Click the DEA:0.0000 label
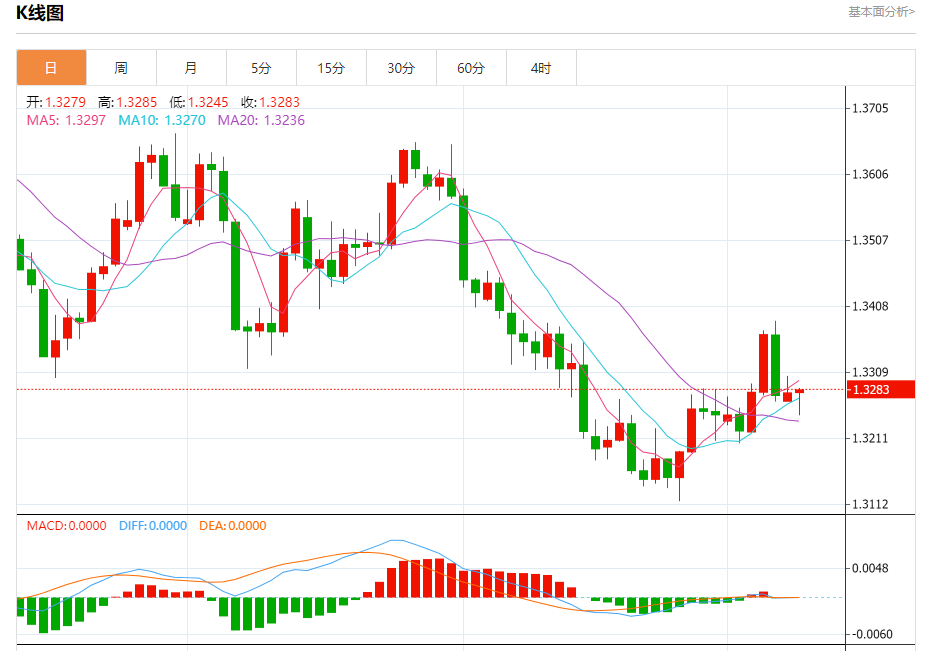 [232, 525]
